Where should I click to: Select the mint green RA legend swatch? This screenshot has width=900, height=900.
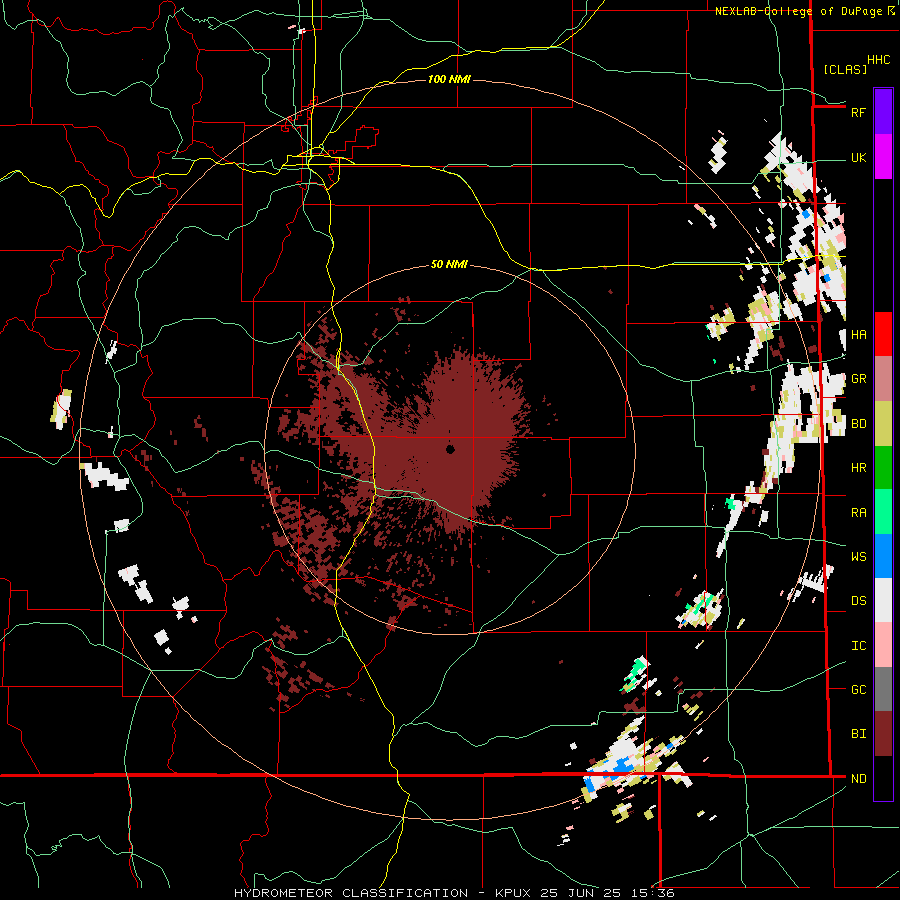[883, 512]
